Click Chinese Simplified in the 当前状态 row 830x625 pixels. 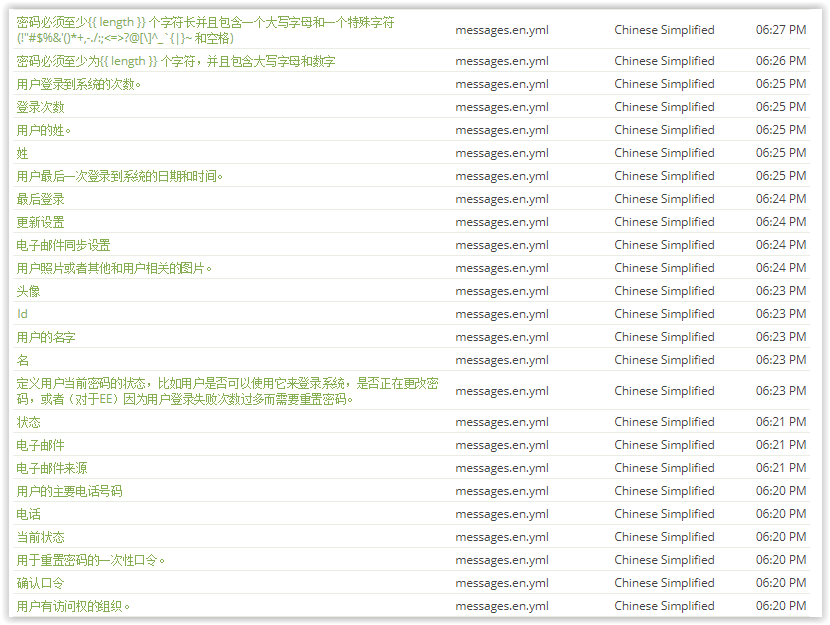(x=664, y=538)
